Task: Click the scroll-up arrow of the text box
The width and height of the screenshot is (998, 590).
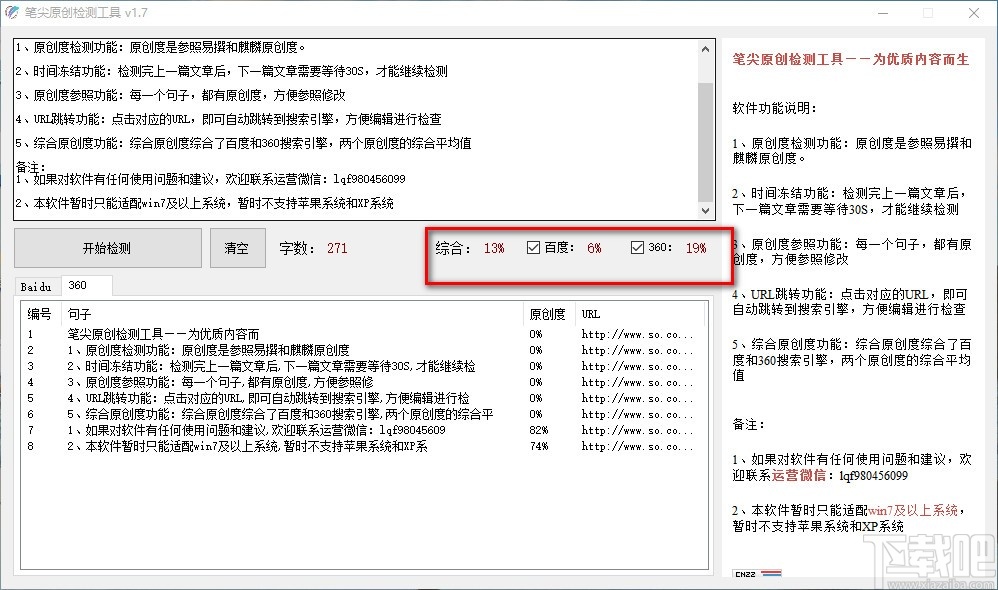Action: point(705,49)
